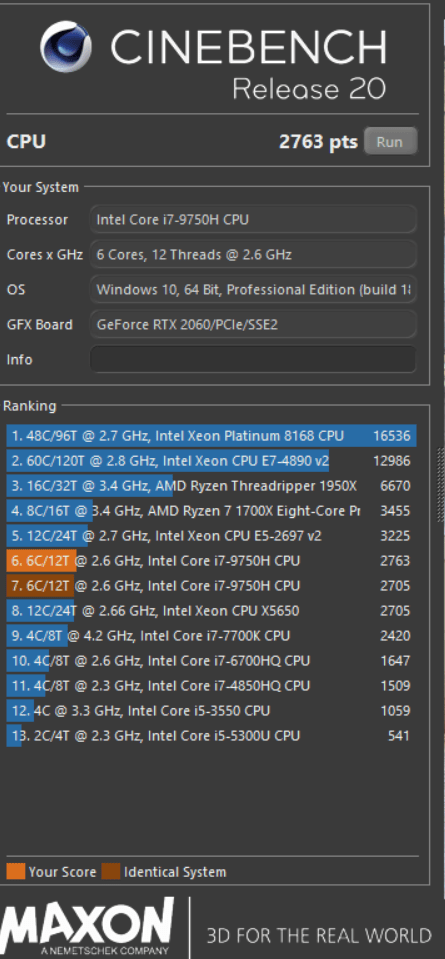Select Ryzen Threadripper 1950X ranking row
This screenshot has height=959, width=445.
coord(211,486)
